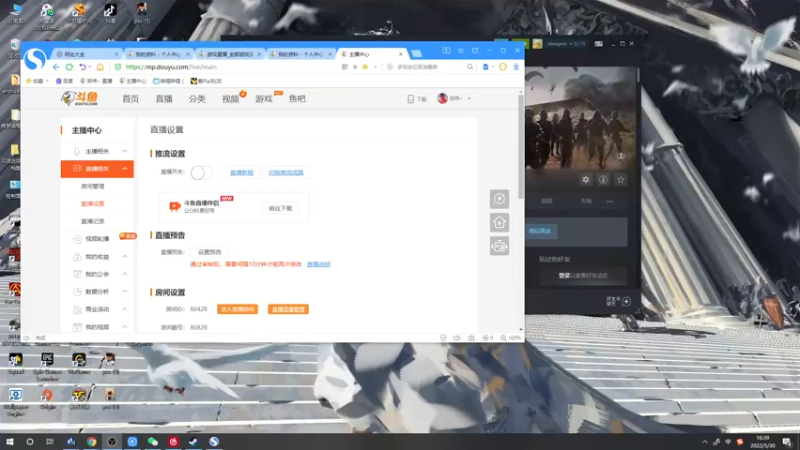Select 房间管理 in the sidebar
The image size is (800, 450).
click(x=93, y=186)
